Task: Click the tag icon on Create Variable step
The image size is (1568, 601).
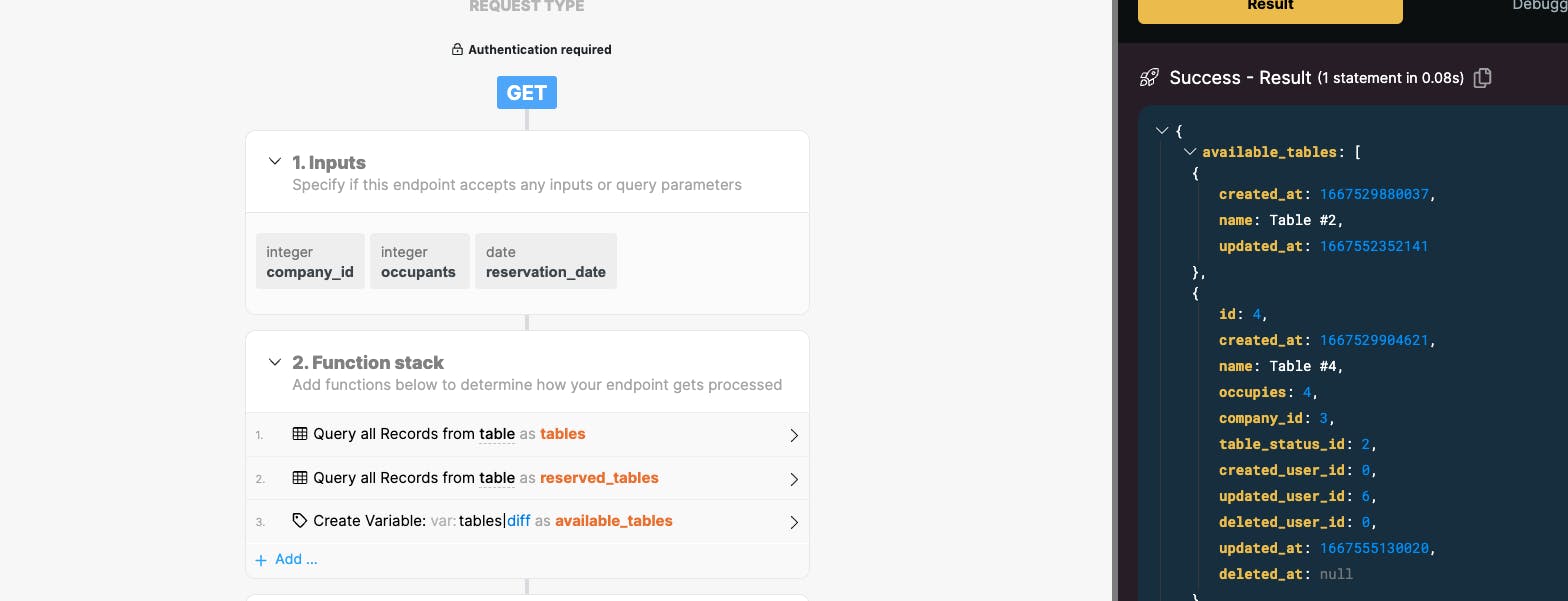Action: [300, 521]
